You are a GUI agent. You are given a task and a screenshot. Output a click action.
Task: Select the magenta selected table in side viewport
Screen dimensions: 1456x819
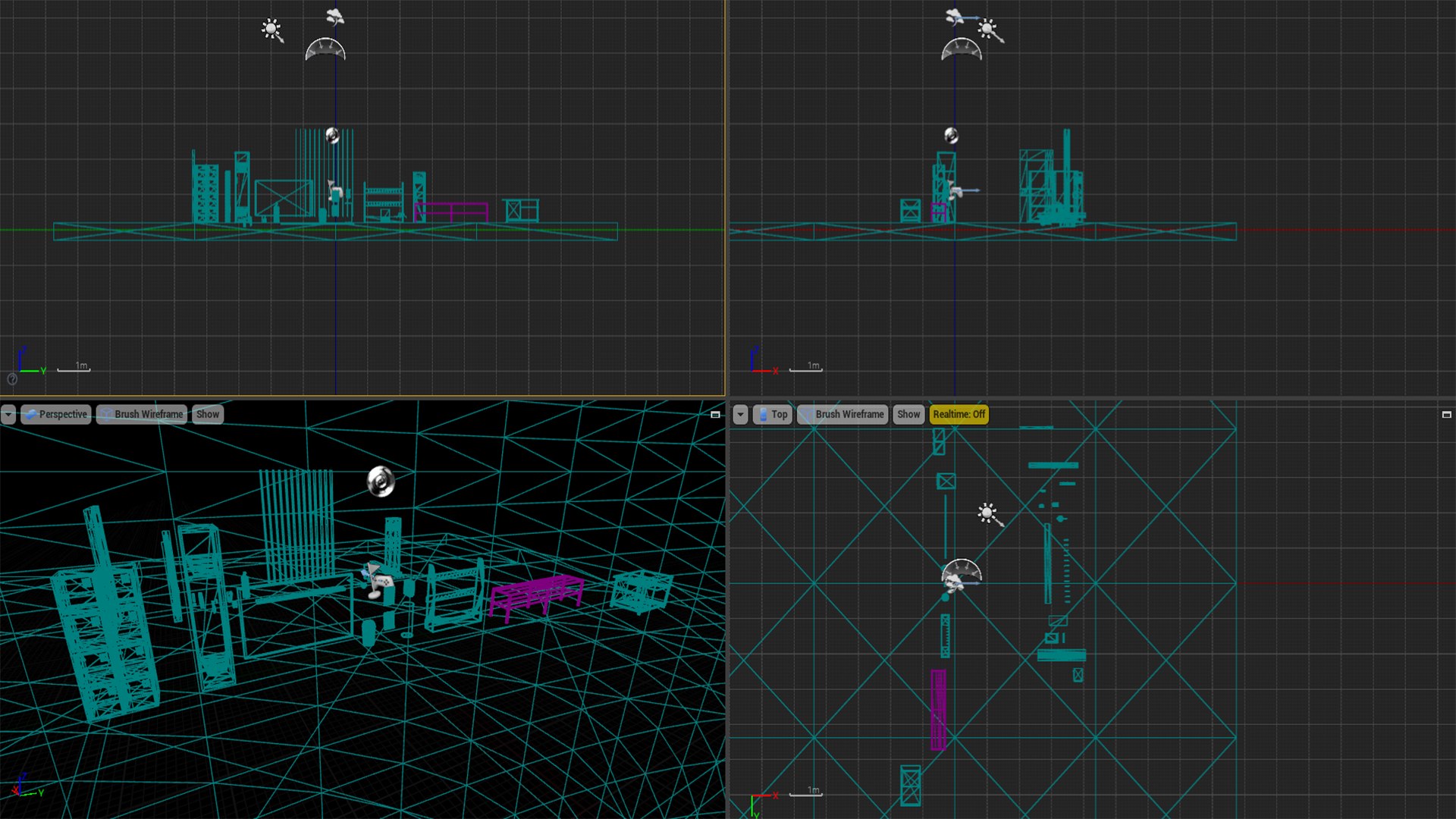[450, 212]
